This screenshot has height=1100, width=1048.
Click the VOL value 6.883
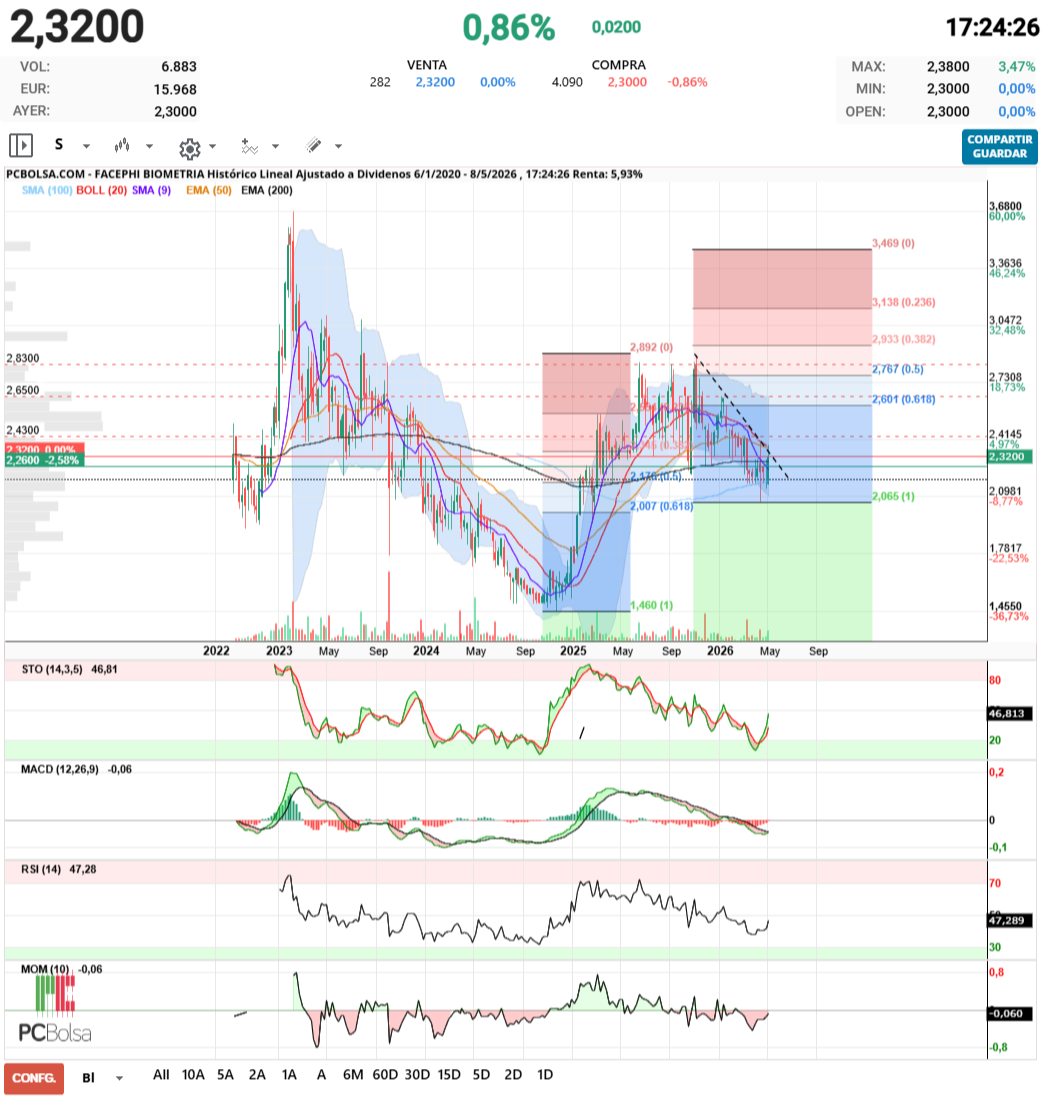click(x=179, y=67)
